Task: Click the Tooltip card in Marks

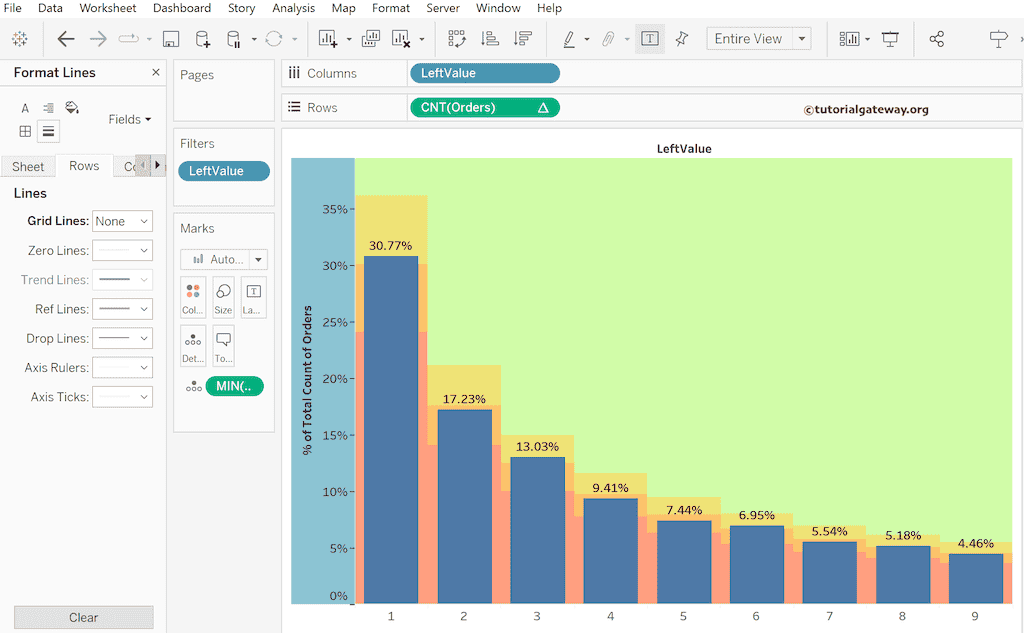Action: [x=223, y=345]
